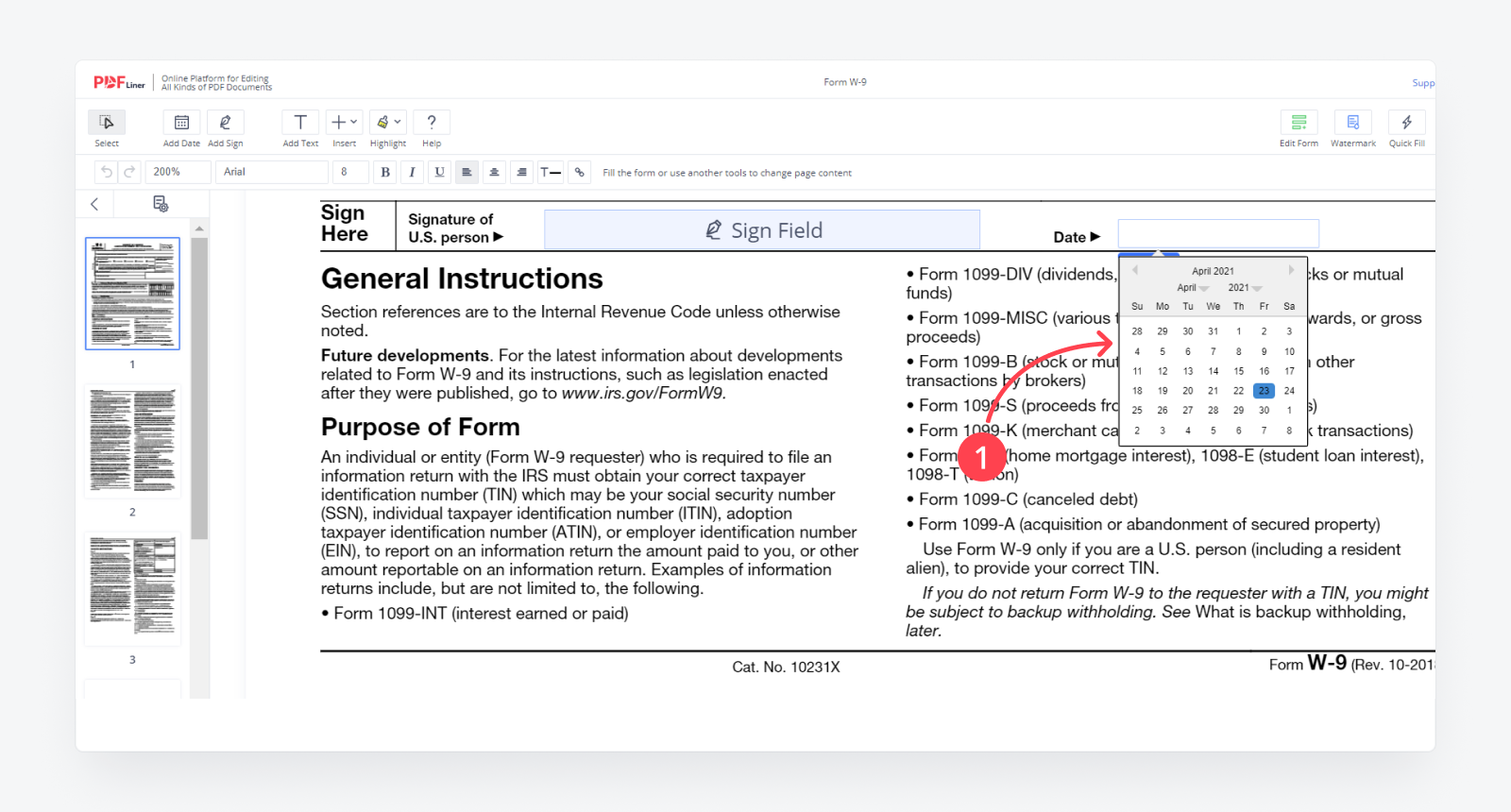Click the scrollbar up arrow in the thumbnail panel
Screen dimensions: 1511x812
tap(198, 228)
